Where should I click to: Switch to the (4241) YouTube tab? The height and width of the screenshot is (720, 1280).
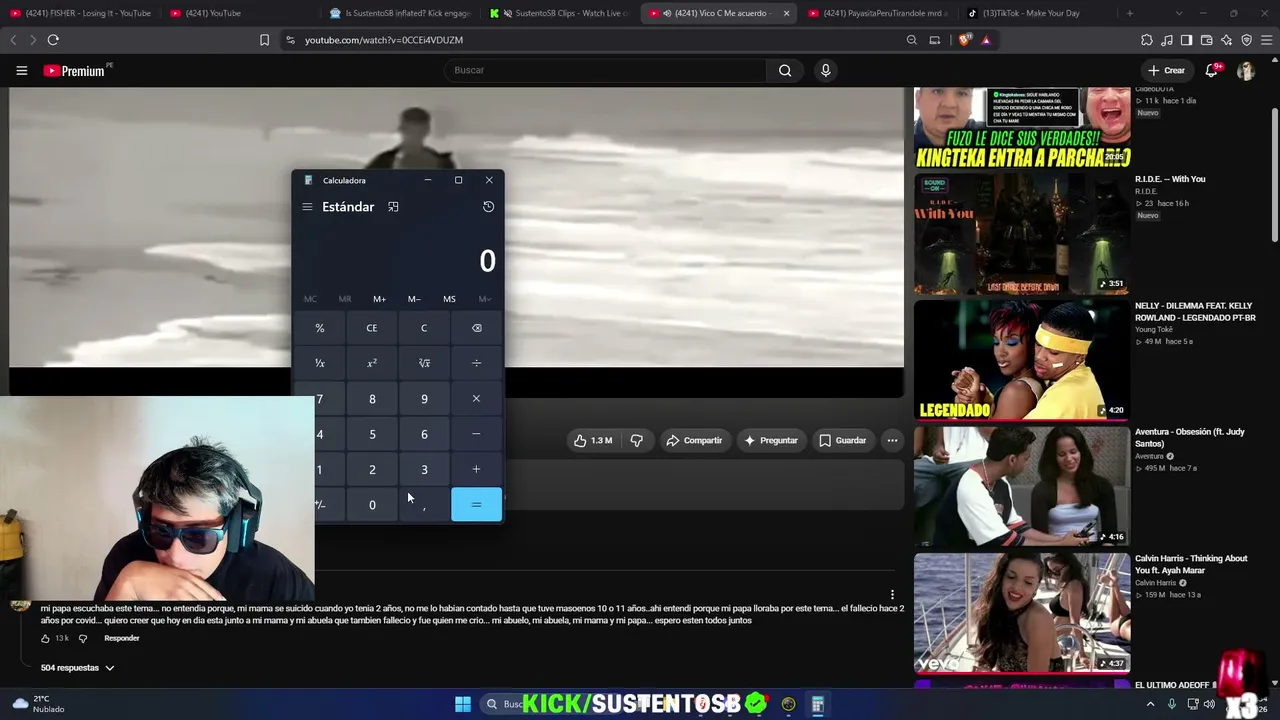coord(240,13)
